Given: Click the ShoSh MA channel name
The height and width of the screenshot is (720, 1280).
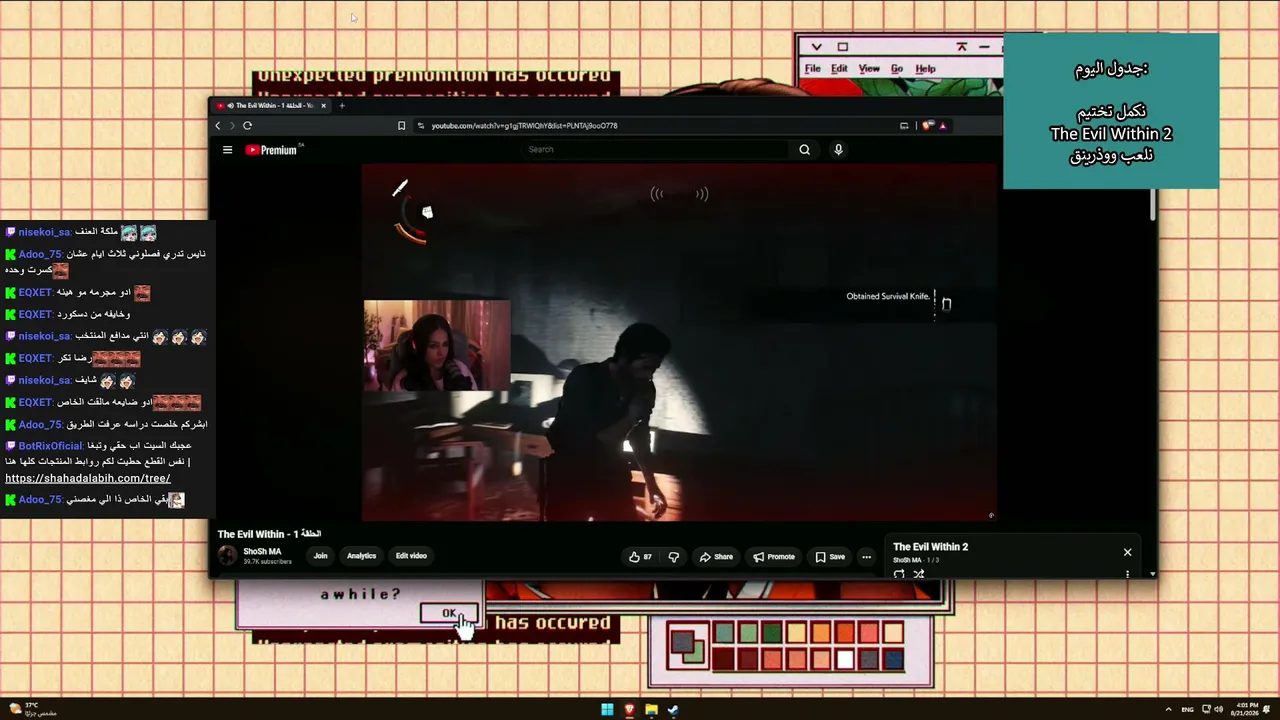Looking at the screenshot, I should click(262, 552).
